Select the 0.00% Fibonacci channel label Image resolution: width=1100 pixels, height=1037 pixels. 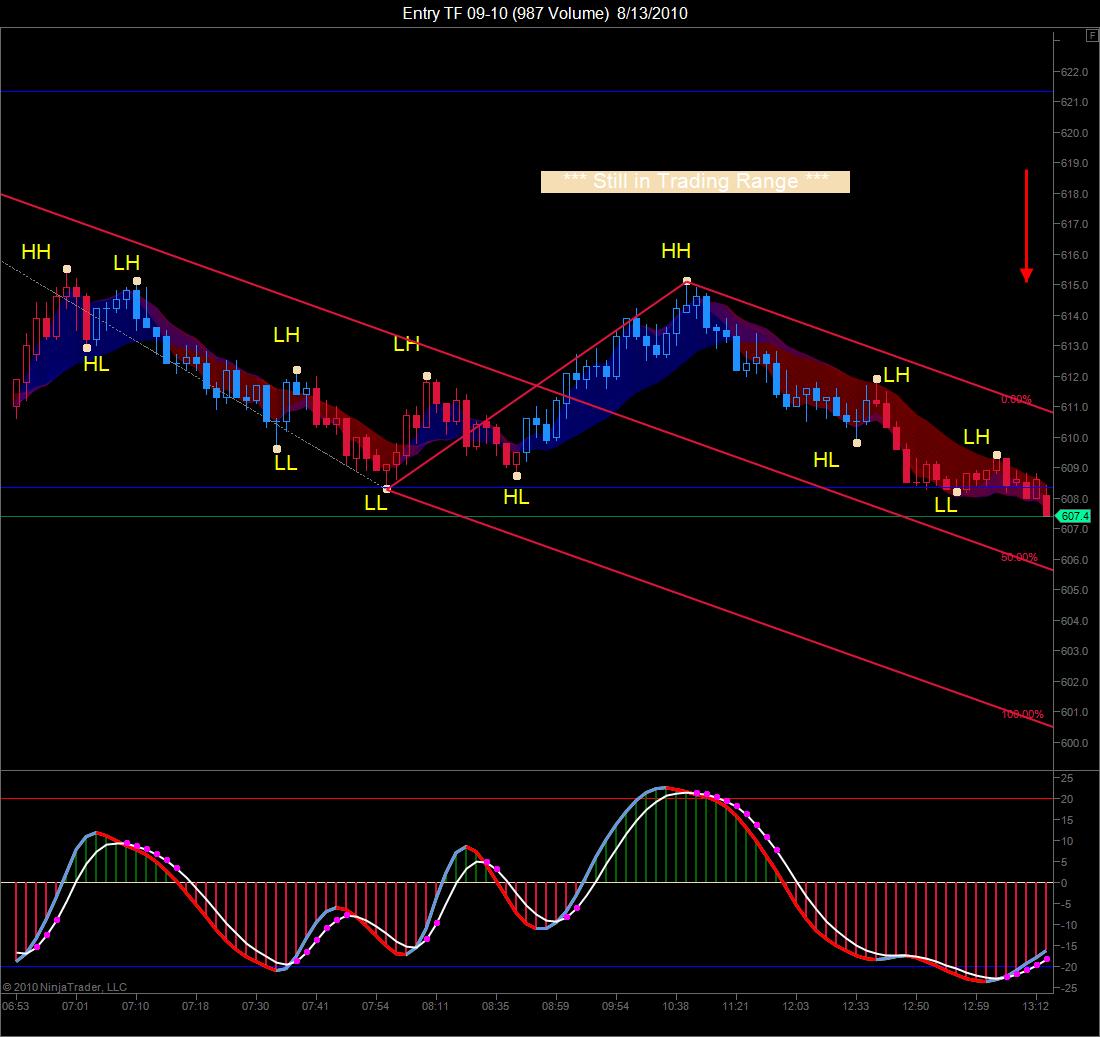[1017, 399]
